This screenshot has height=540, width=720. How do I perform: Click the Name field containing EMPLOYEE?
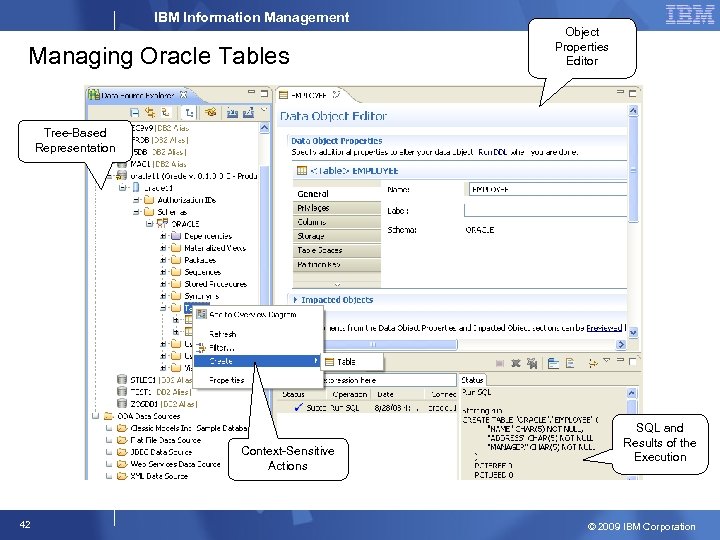548,189
